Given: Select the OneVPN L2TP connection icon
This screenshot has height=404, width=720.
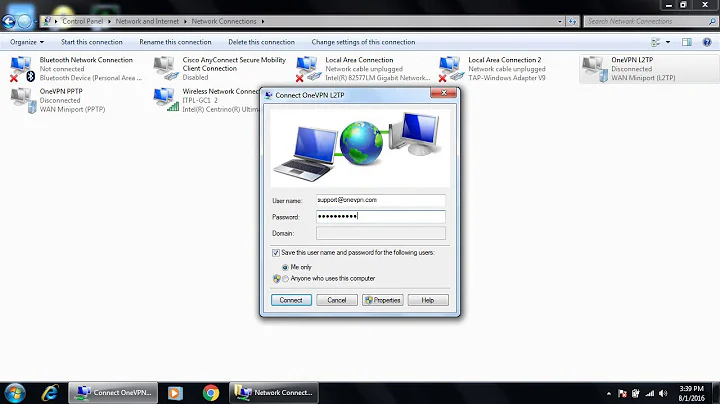Looking at the screenshot, I should click(594, 69).
